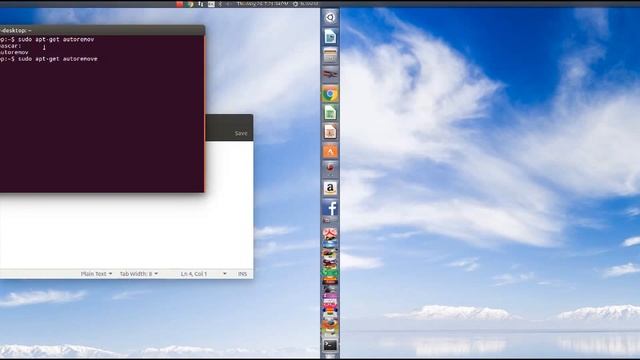
Task: Open the network up/down arrows indicator
Action: 200,4
